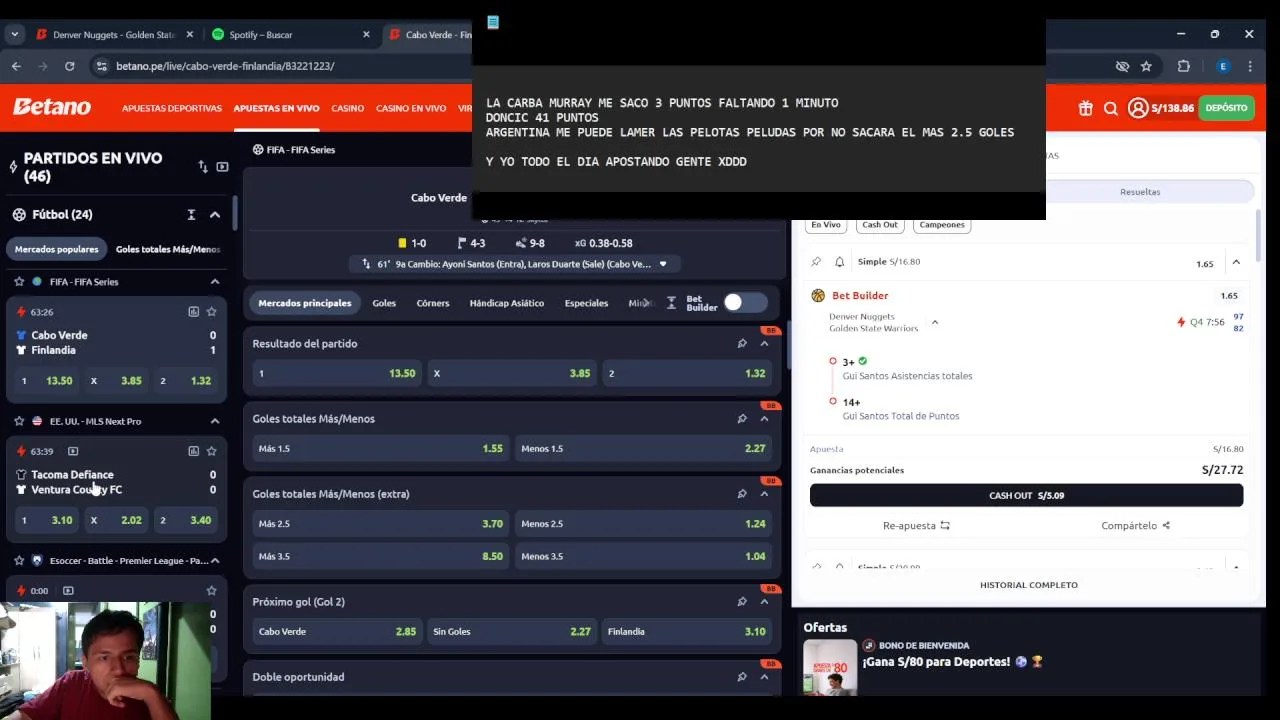This screenshot has width=1280, height=720.
Task: Collapse the Resultado del partido market
Action: (x=764, y=344)
